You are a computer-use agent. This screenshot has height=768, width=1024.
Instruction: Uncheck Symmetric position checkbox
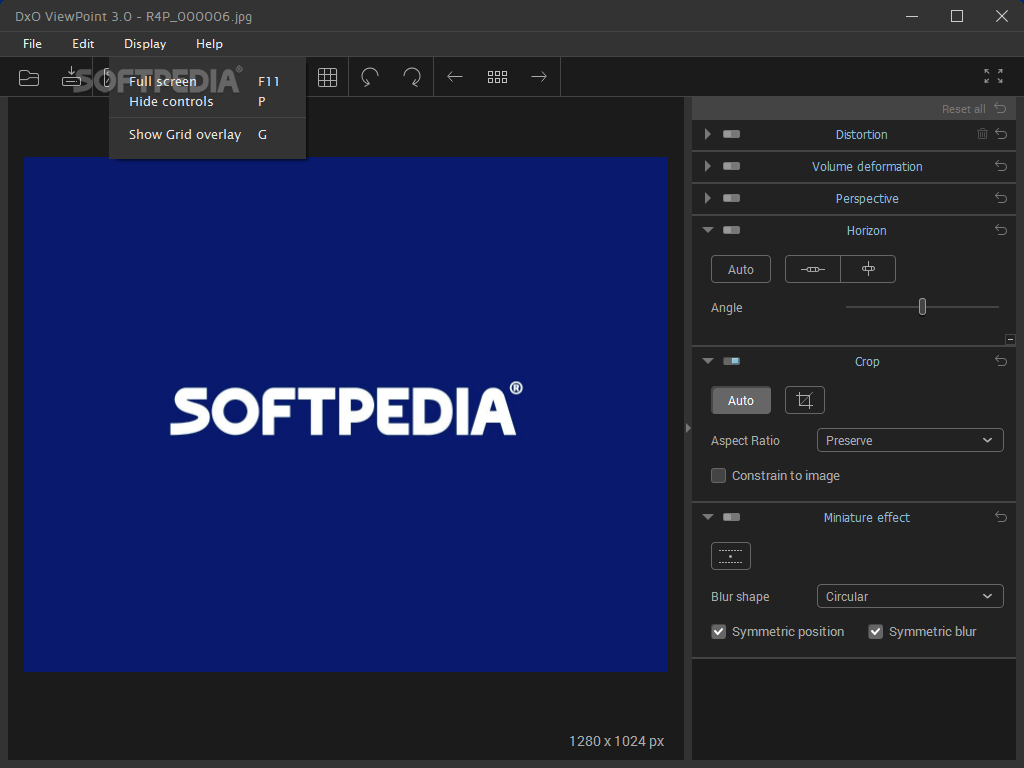[718, 632]
